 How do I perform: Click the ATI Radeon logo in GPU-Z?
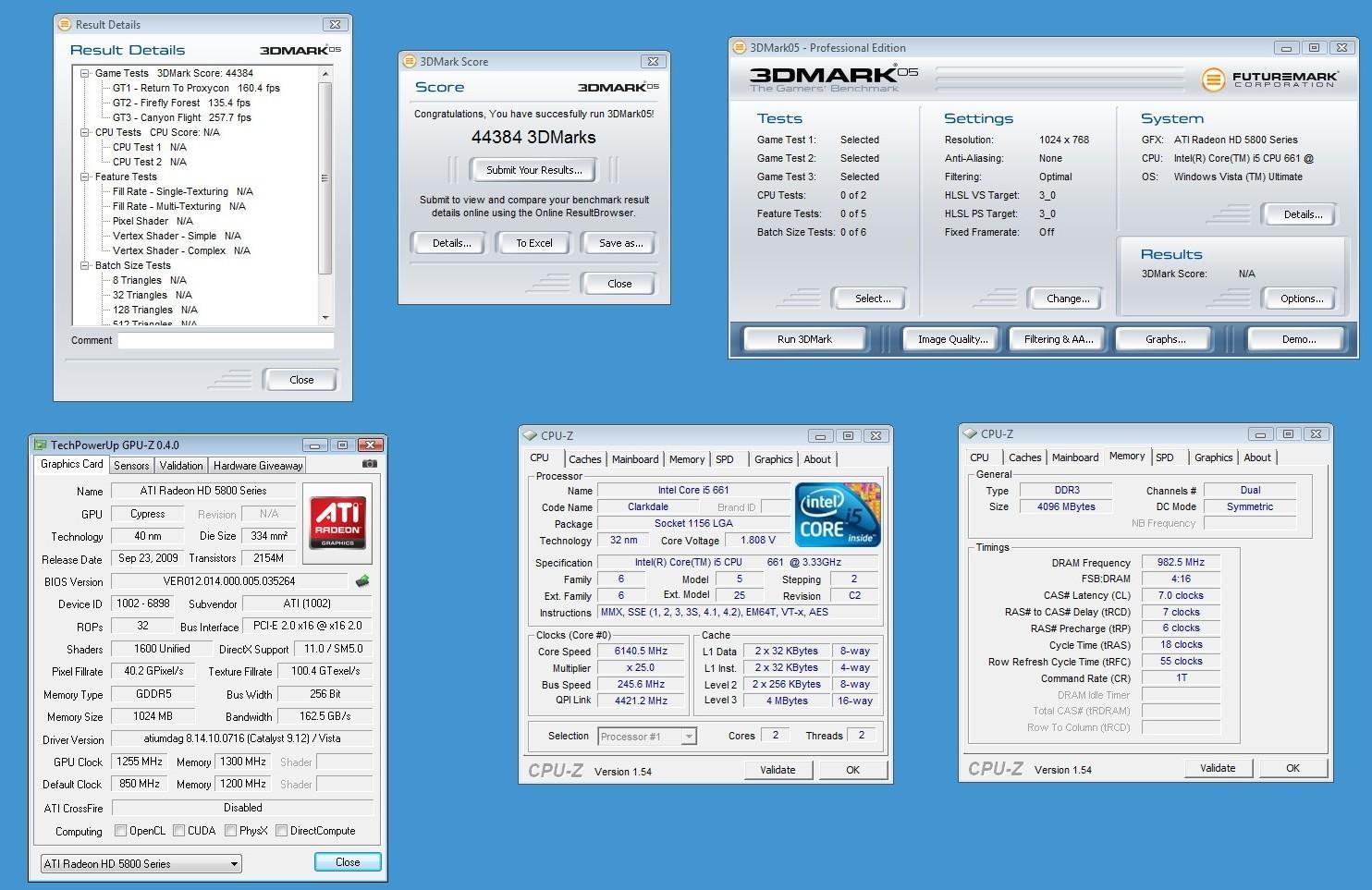click(337, 523)
